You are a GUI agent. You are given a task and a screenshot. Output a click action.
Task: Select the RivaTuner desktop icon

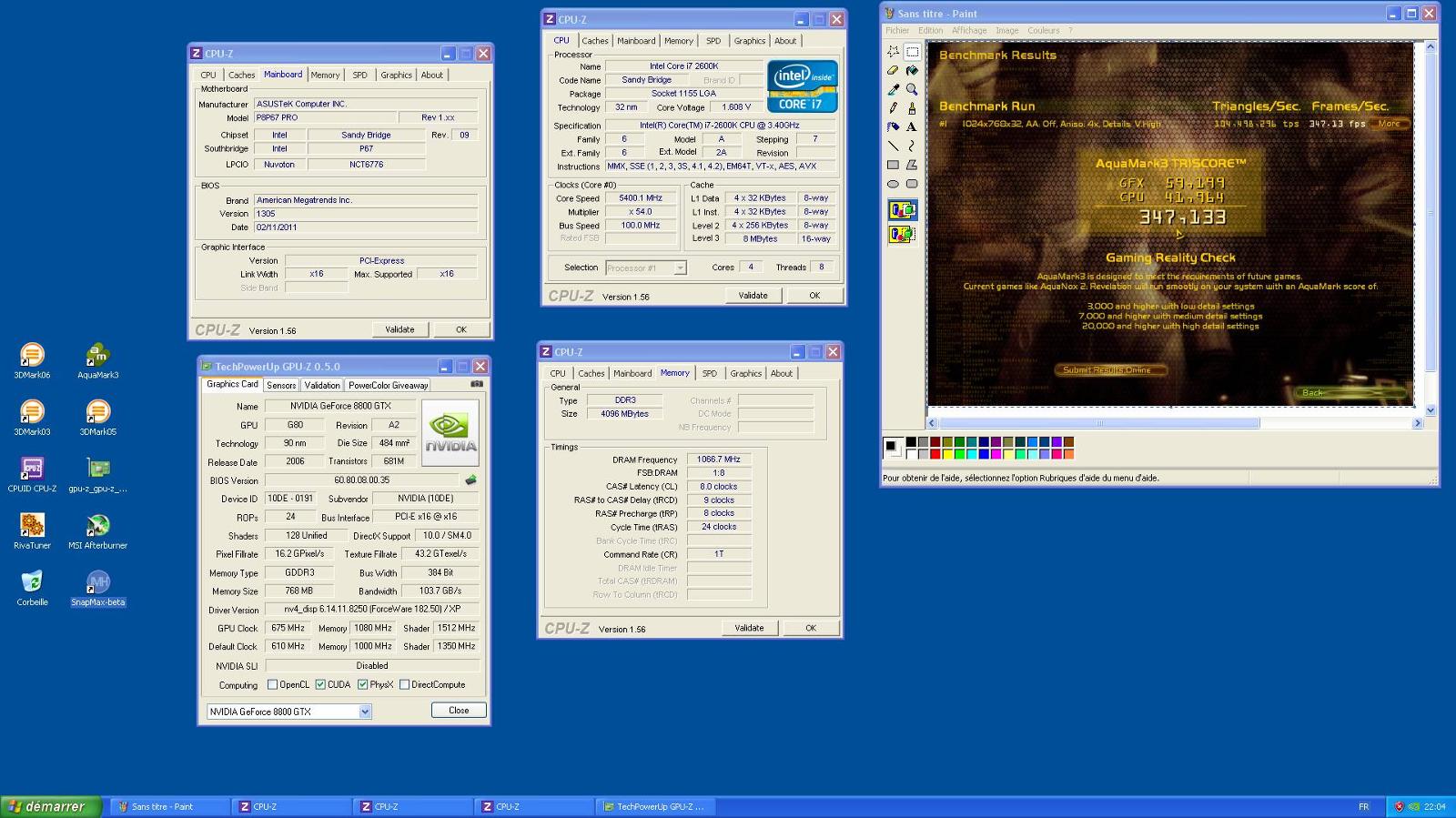[x=32, y=530]
